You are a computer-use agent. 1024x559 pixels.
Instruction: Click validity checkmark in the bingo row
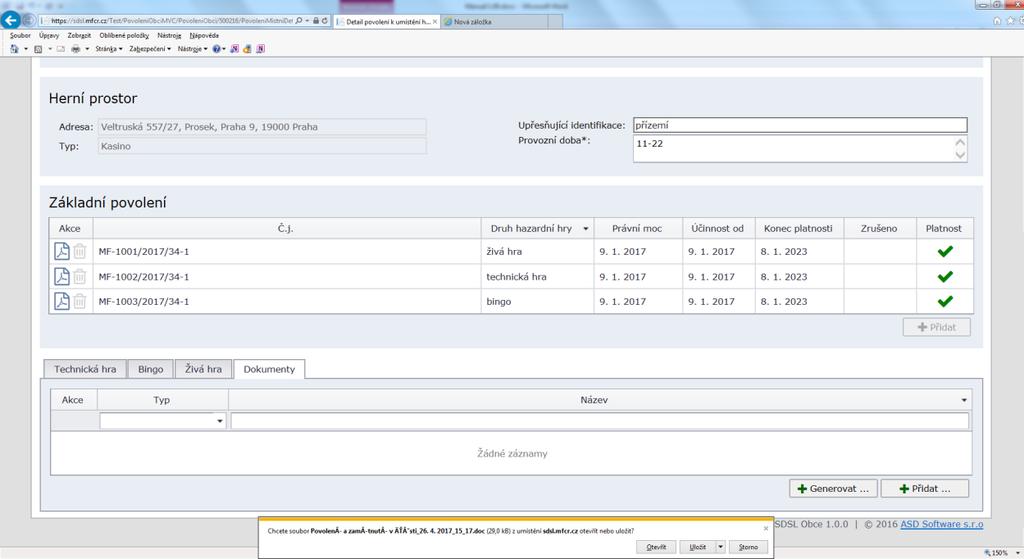click(x=945, y=302)
